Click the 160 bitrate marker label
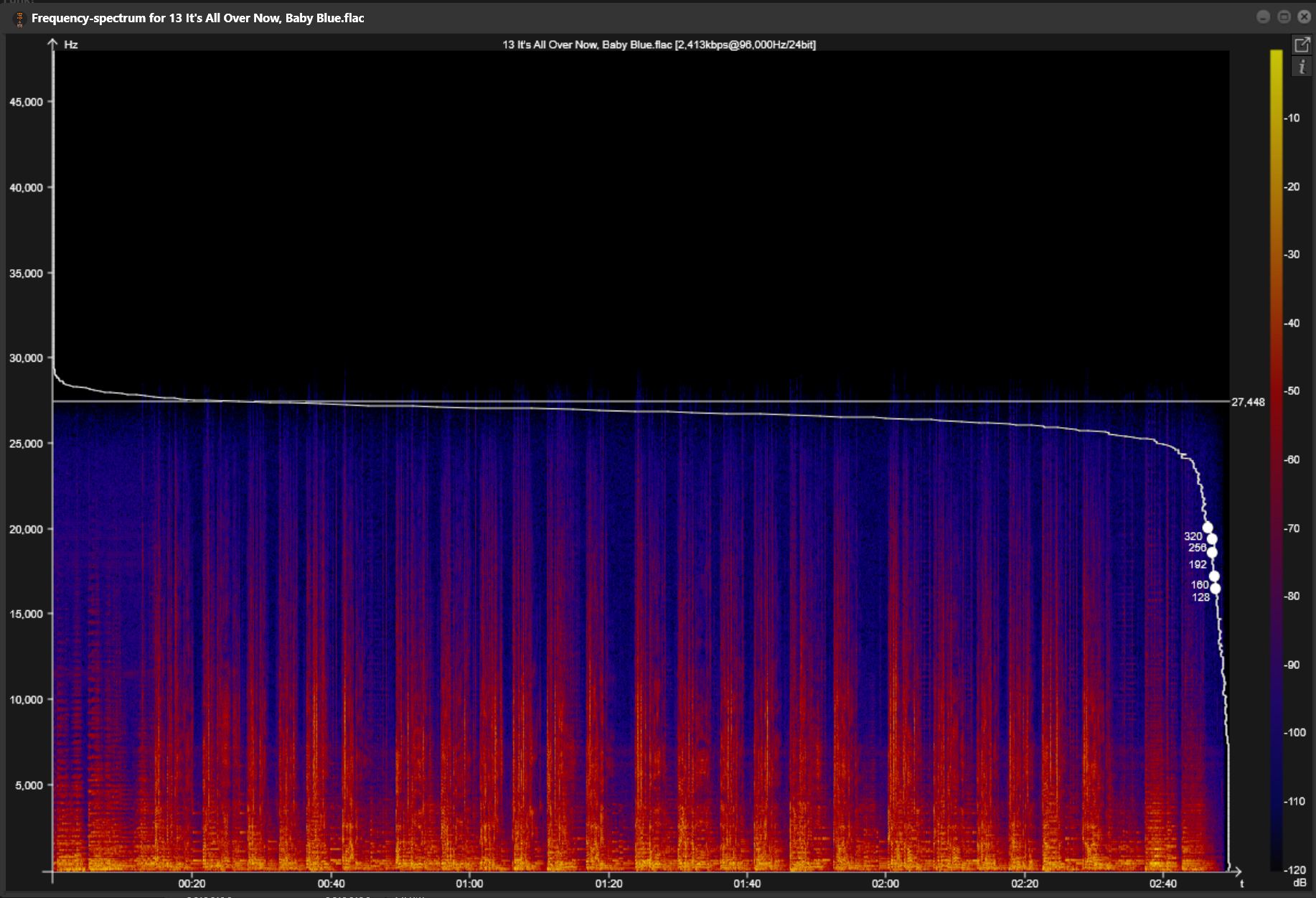 point(1200,585)
